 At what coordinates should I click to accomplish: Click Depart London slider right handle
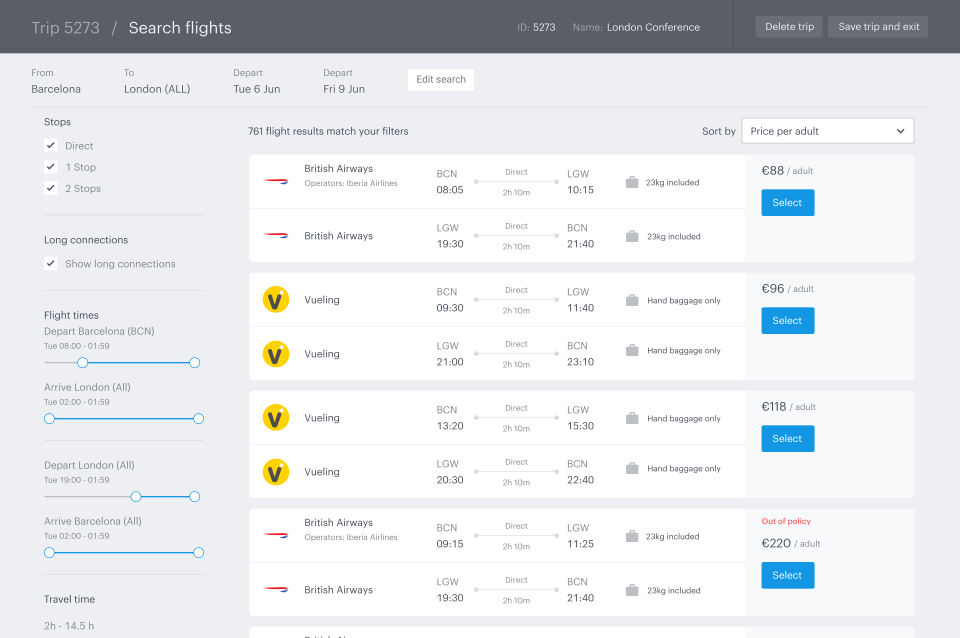tap(195, 497)
